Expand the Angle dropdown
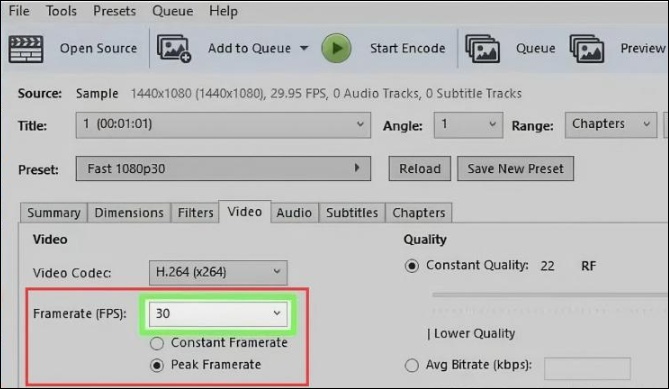Screen dimensions: 669x389 [468, 125]
